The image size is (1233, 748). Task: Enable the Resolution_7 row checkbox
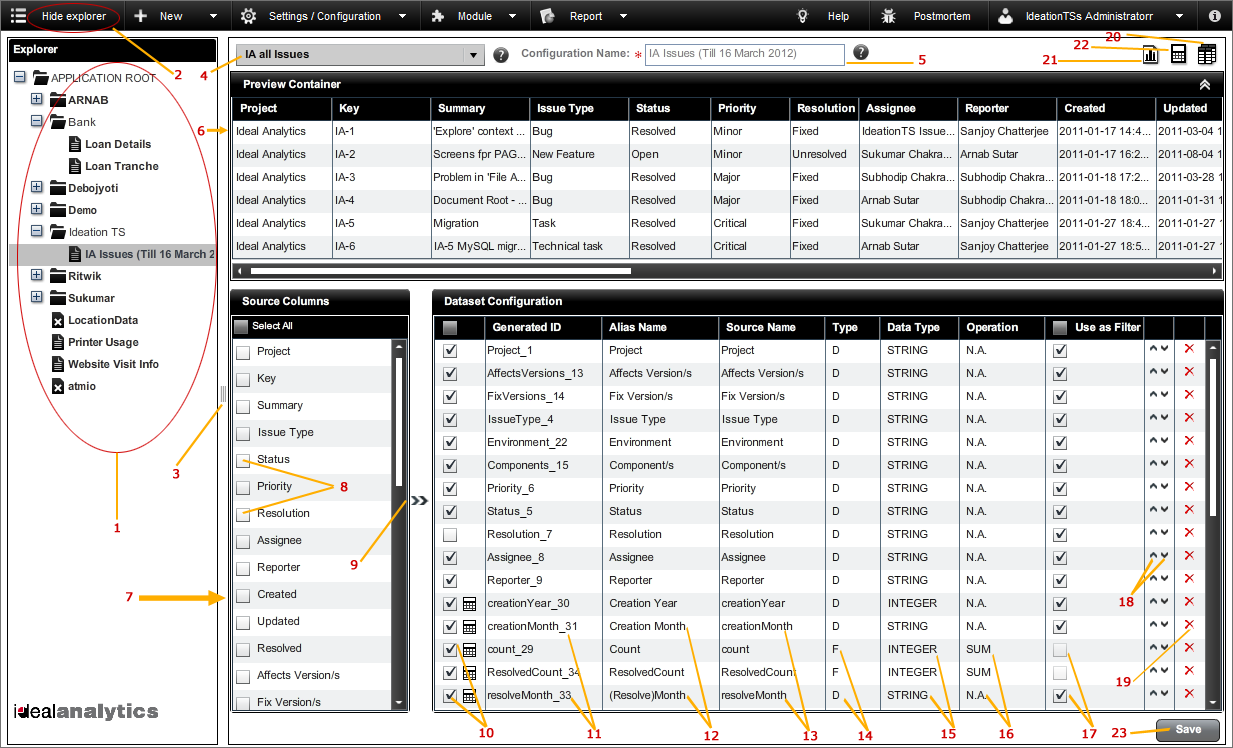(x=450, y=535)
